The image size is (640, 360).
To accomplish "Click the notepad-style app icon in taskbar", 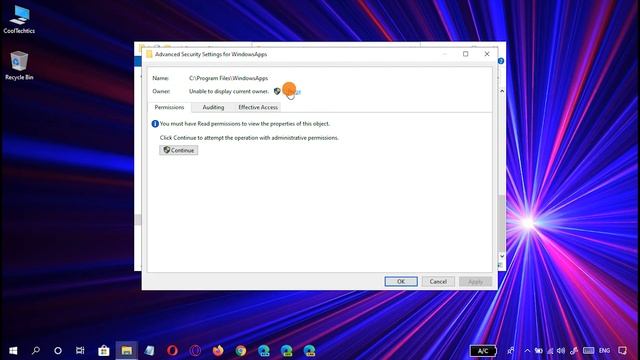I will (x=149, y=351).
